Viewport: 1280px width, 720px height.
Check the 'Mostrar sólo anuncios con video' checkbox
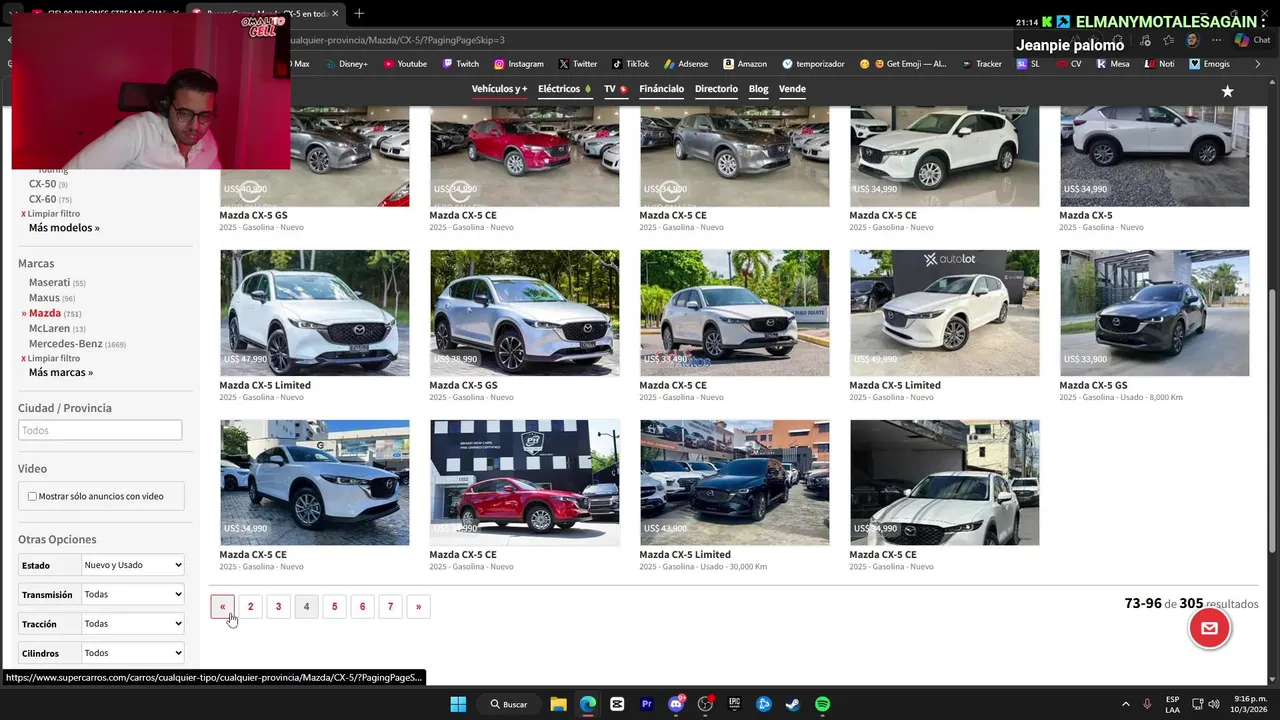[32, 496]
